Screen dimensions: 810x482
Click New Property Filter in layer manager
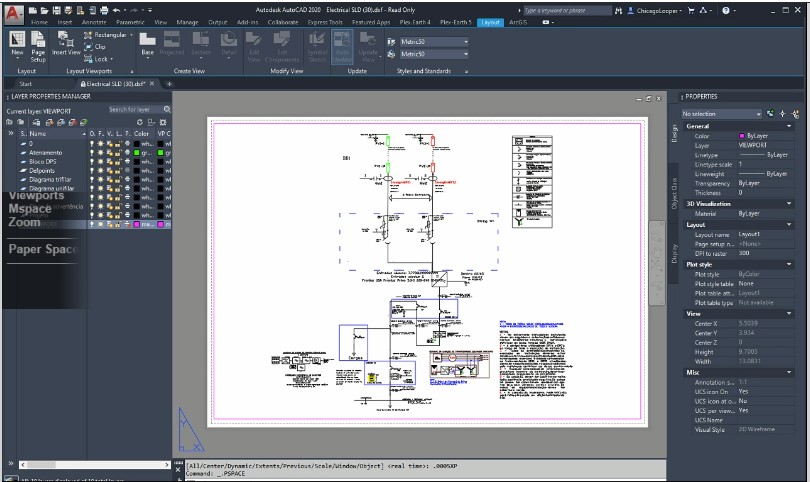(x=9, y=122)
